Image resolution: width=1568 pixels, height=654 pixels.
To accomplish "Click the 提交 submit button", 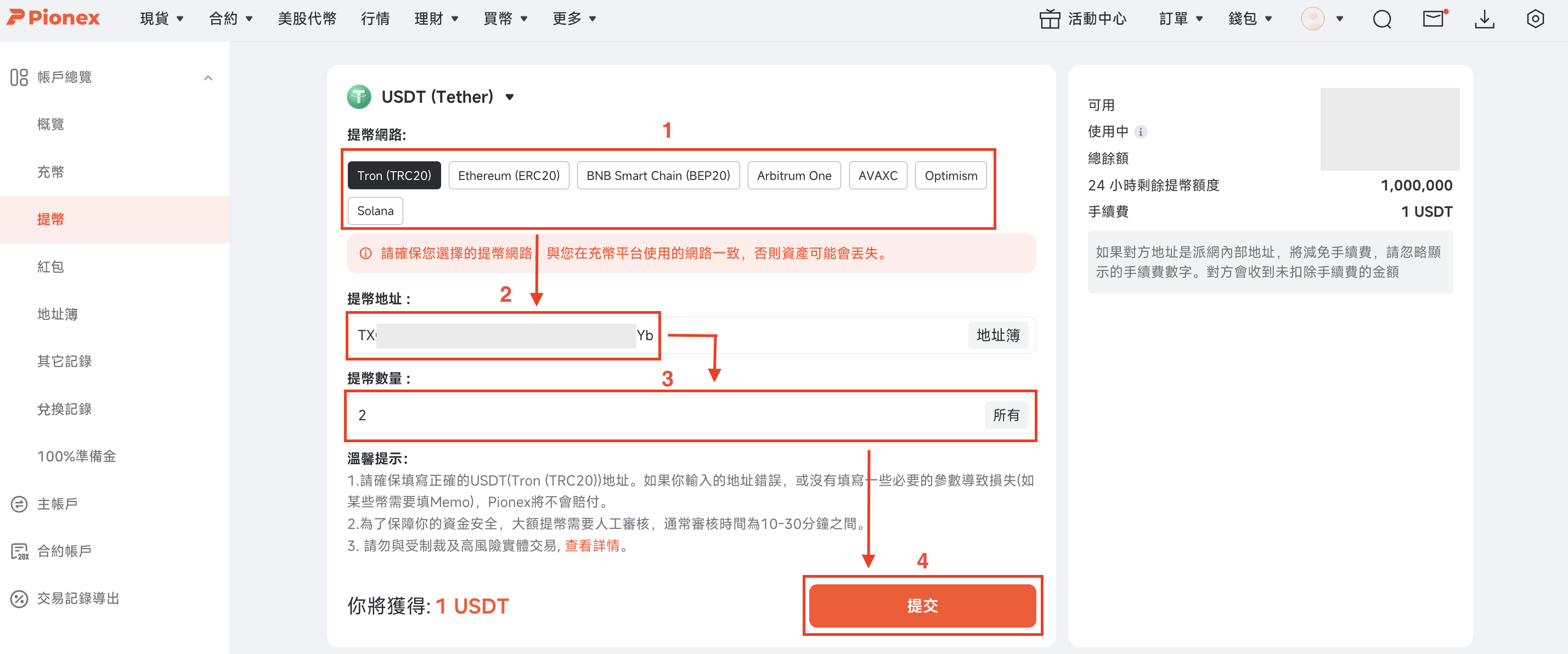I will point(922,605).
